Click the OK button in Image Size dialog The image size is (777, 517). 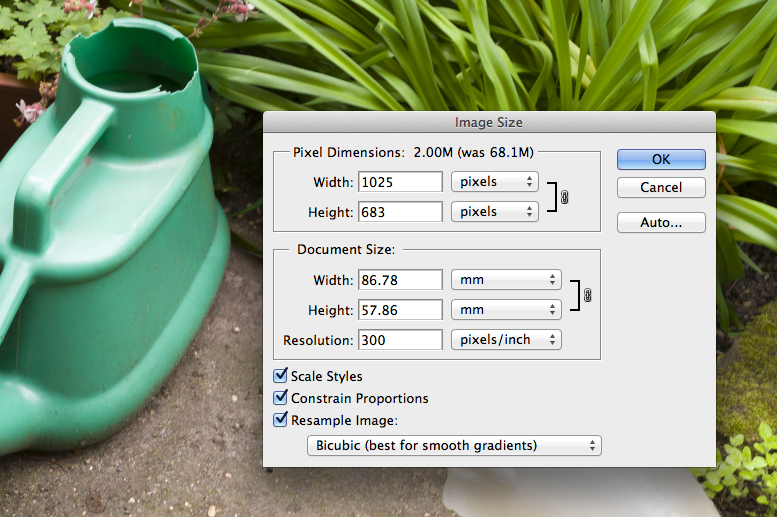tap(661, 159)
